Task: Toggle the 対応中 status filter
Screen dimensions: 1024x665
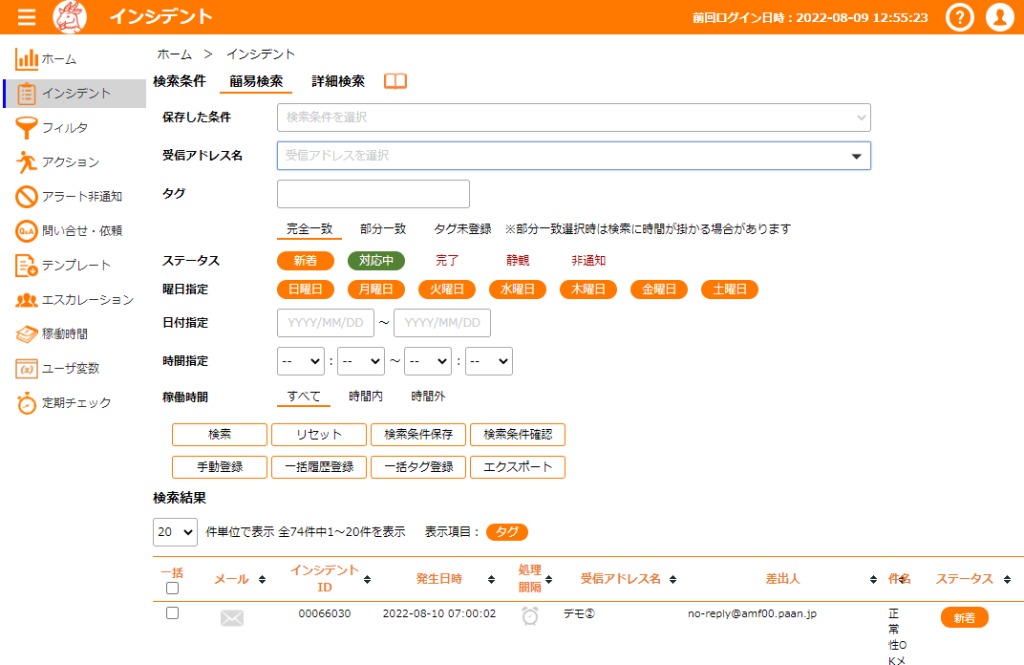Action: [376, 261]
